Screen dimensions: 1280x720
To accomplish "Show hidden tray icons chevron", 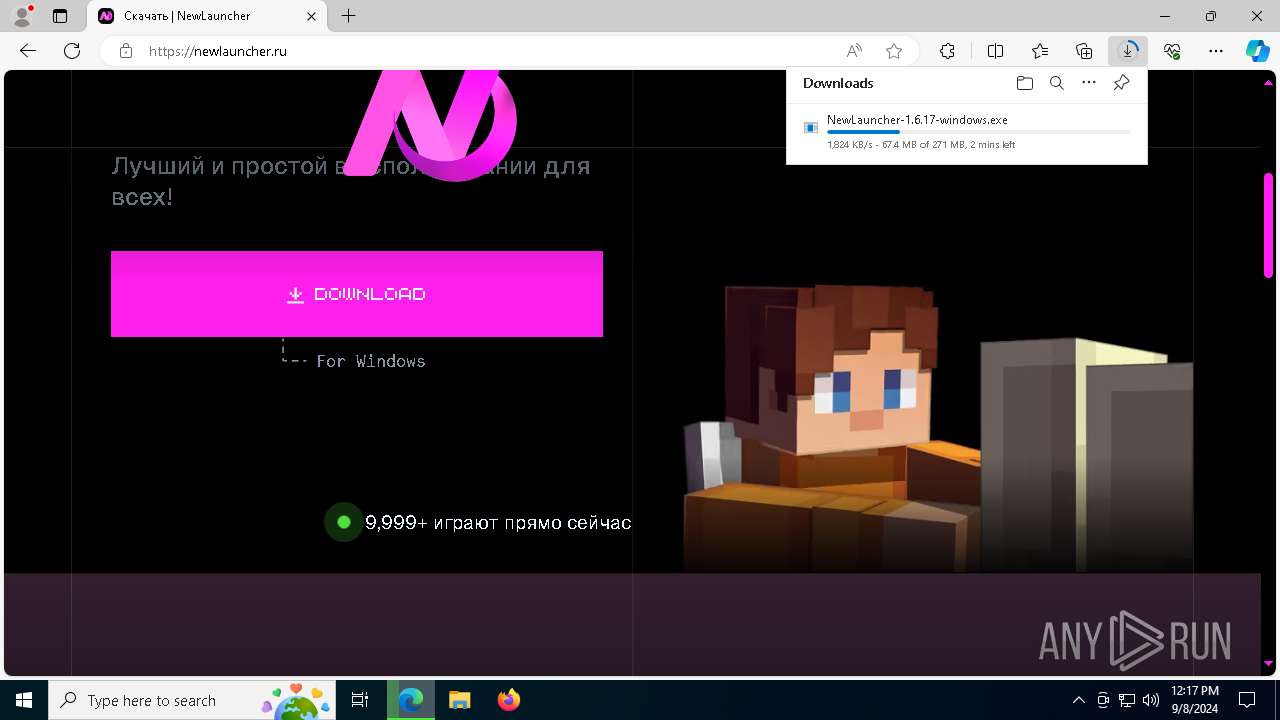I will tap(1078, 700).
